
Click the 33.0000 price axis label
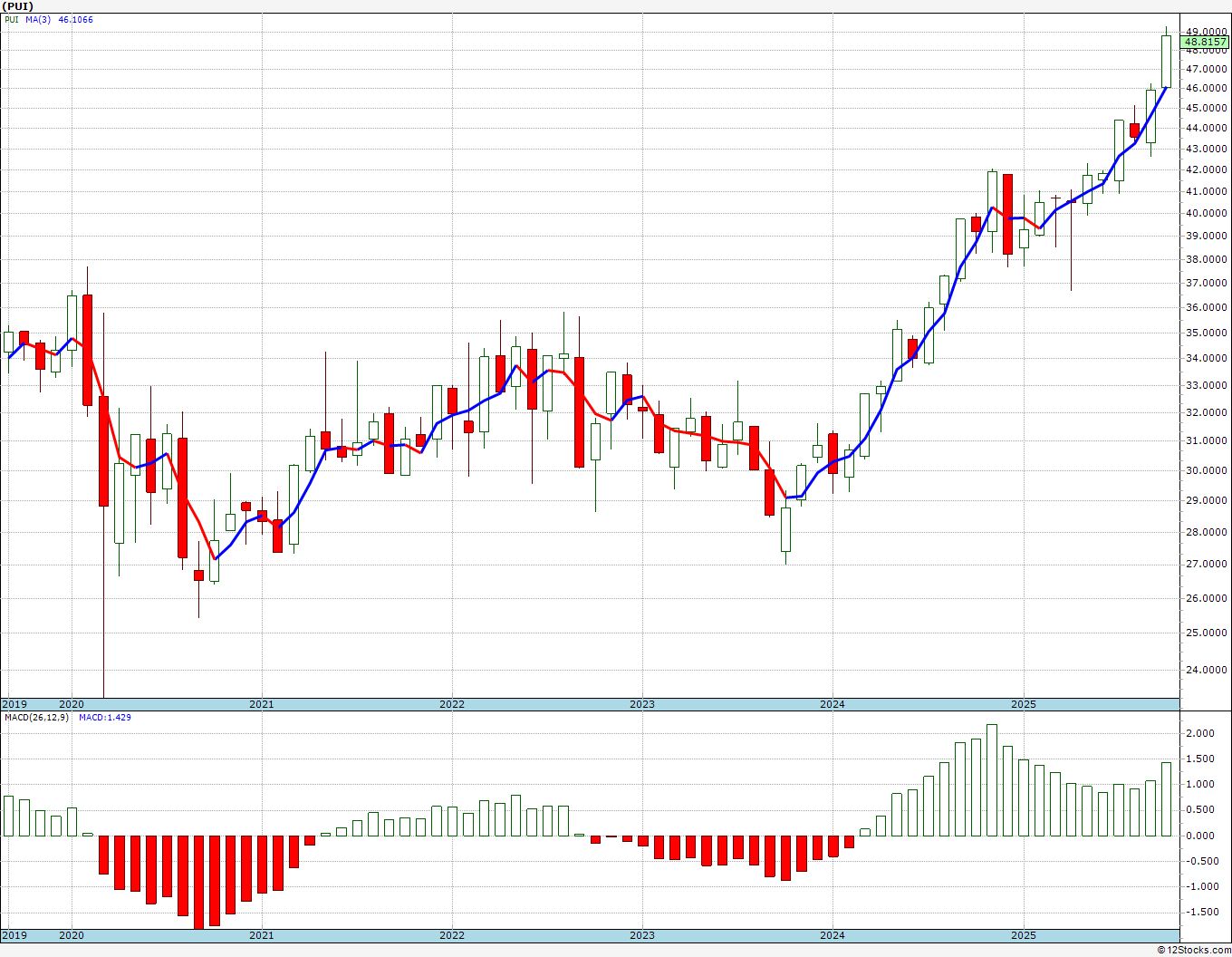[x=1206, y=385]
